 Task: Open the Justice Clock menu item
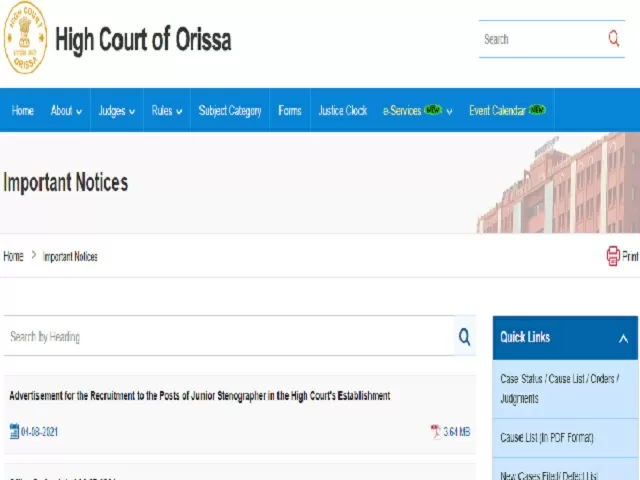(x=343, y=111)
